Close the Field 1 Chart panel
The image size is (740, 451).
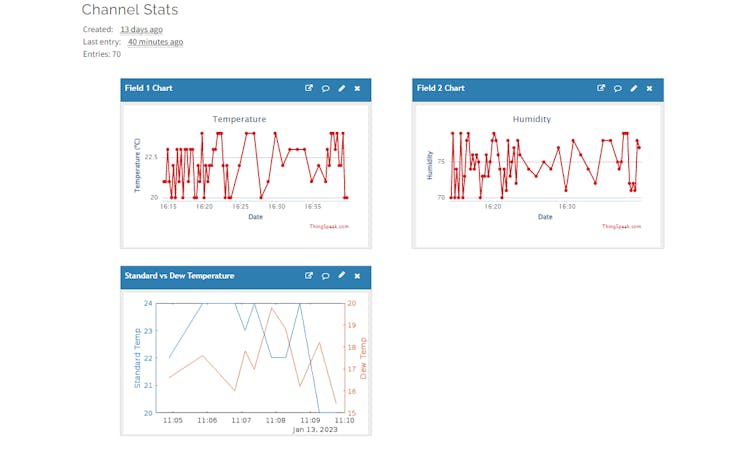click(x=358, y=88)
